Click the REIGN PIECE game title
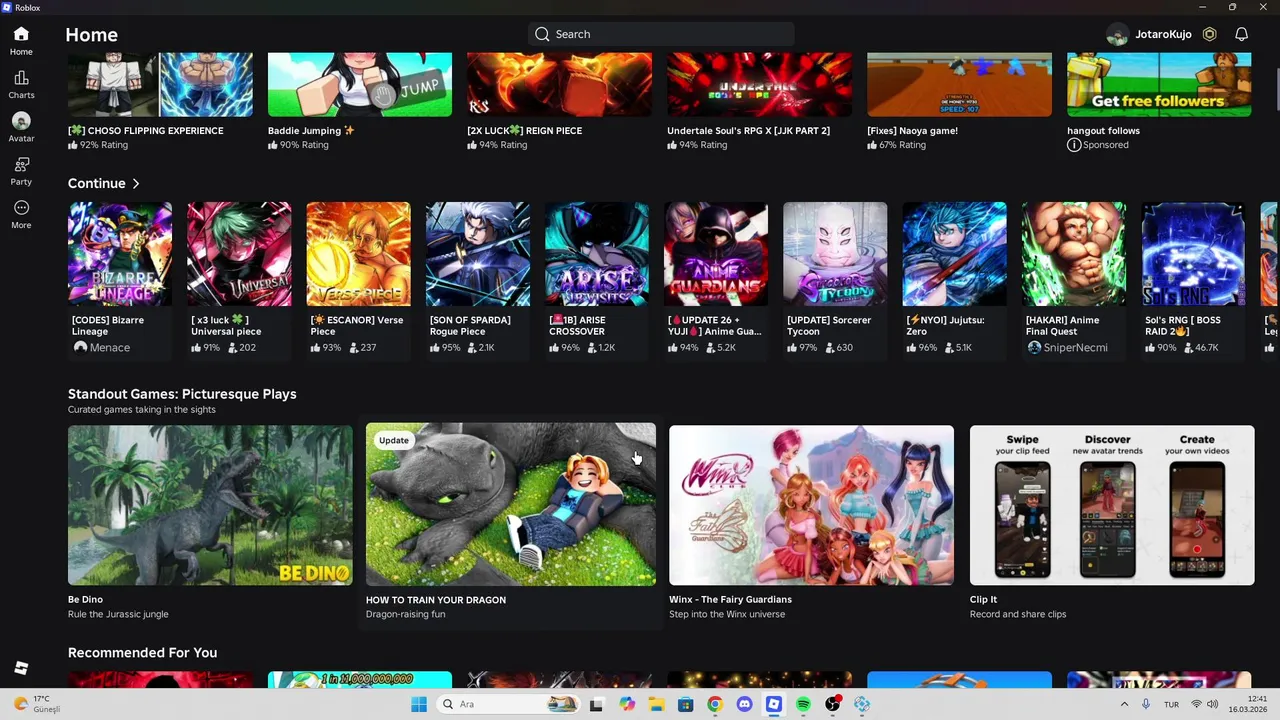 [x=524, y=131]
